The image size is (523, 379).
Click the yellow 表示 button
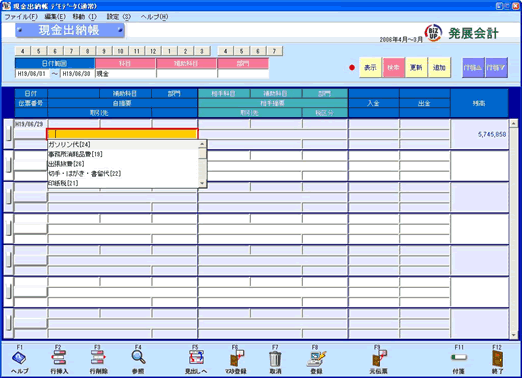pos(370,68)
